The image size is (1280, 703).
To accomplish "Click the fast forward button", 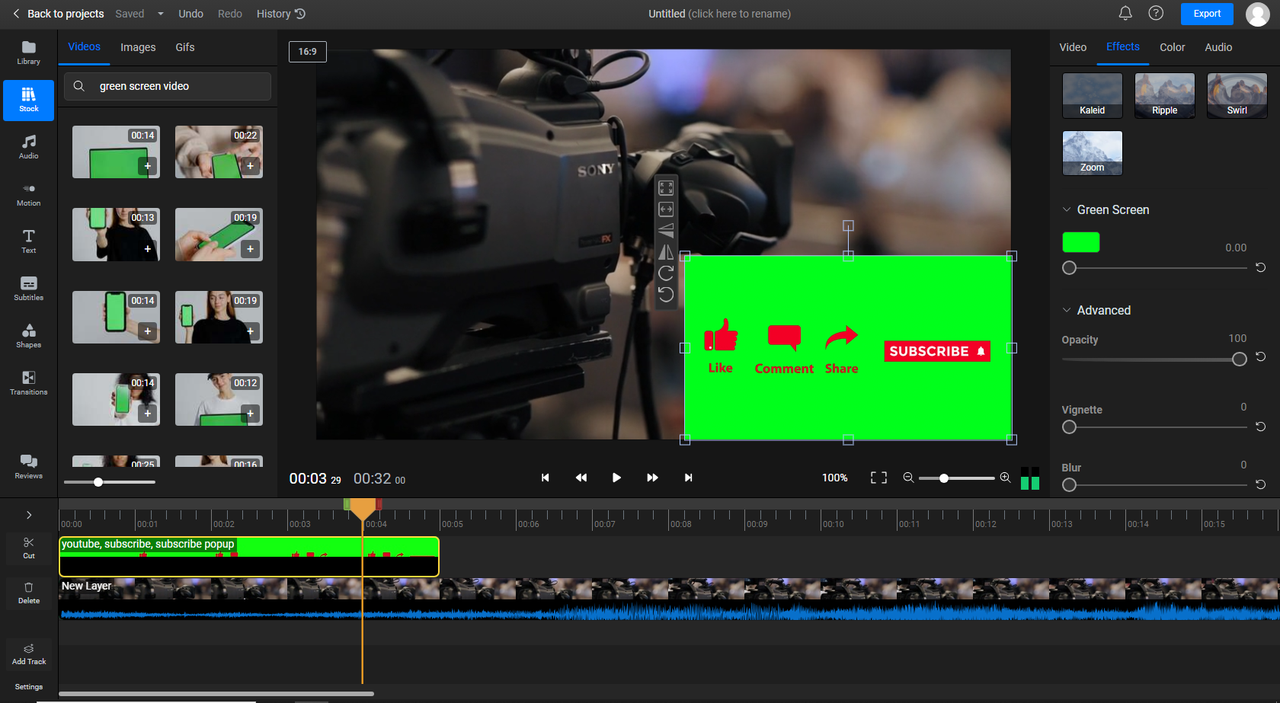I will (x=652, y=478).
